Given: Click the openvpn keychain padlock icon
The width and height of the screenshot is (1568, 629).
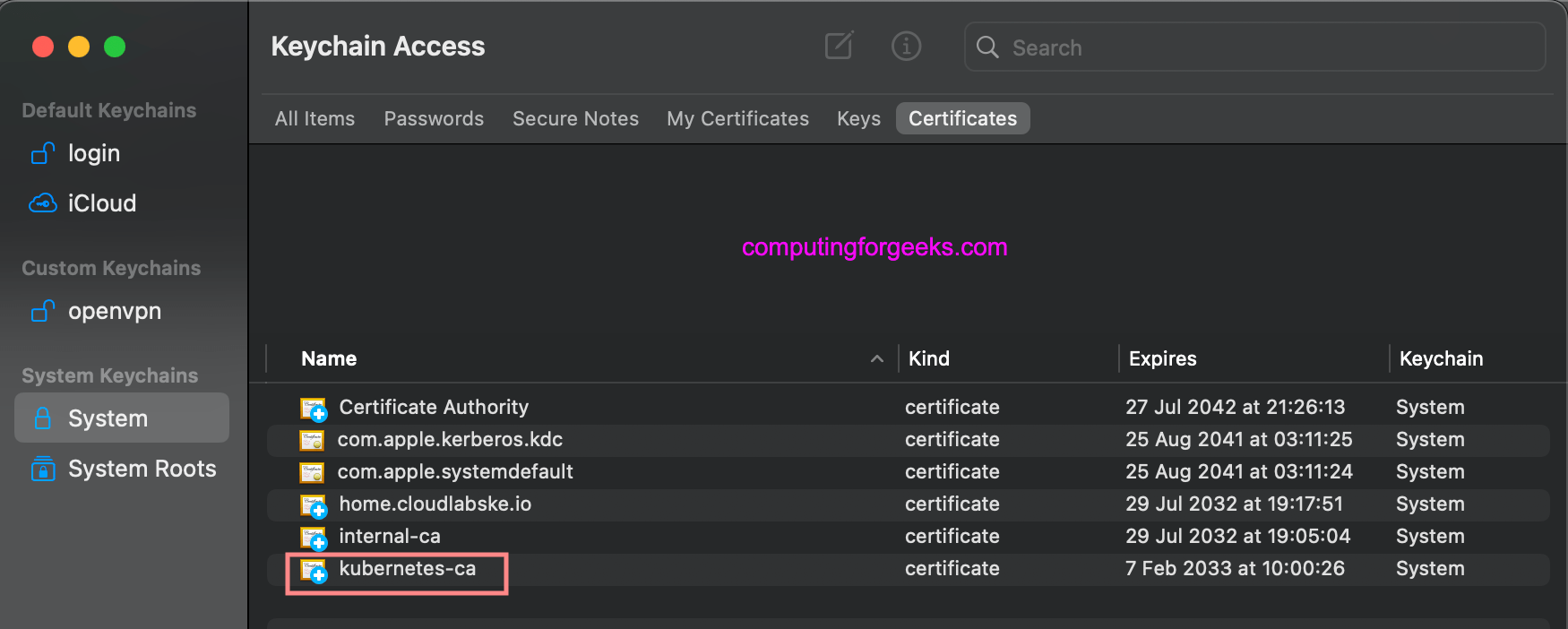Looking at the screenshot, I should [43, 311].
